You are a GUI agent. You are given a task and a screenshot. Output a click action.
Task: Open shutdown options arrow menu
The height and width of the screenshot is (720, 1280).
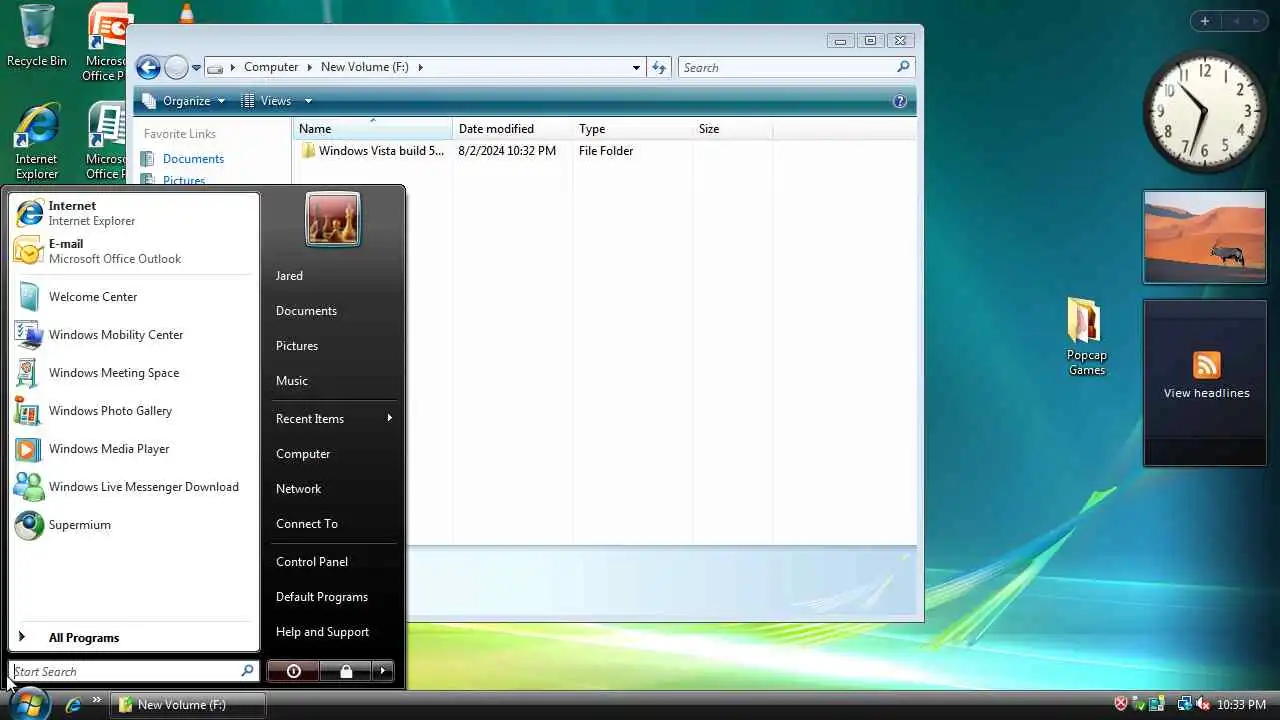(383, 671)
